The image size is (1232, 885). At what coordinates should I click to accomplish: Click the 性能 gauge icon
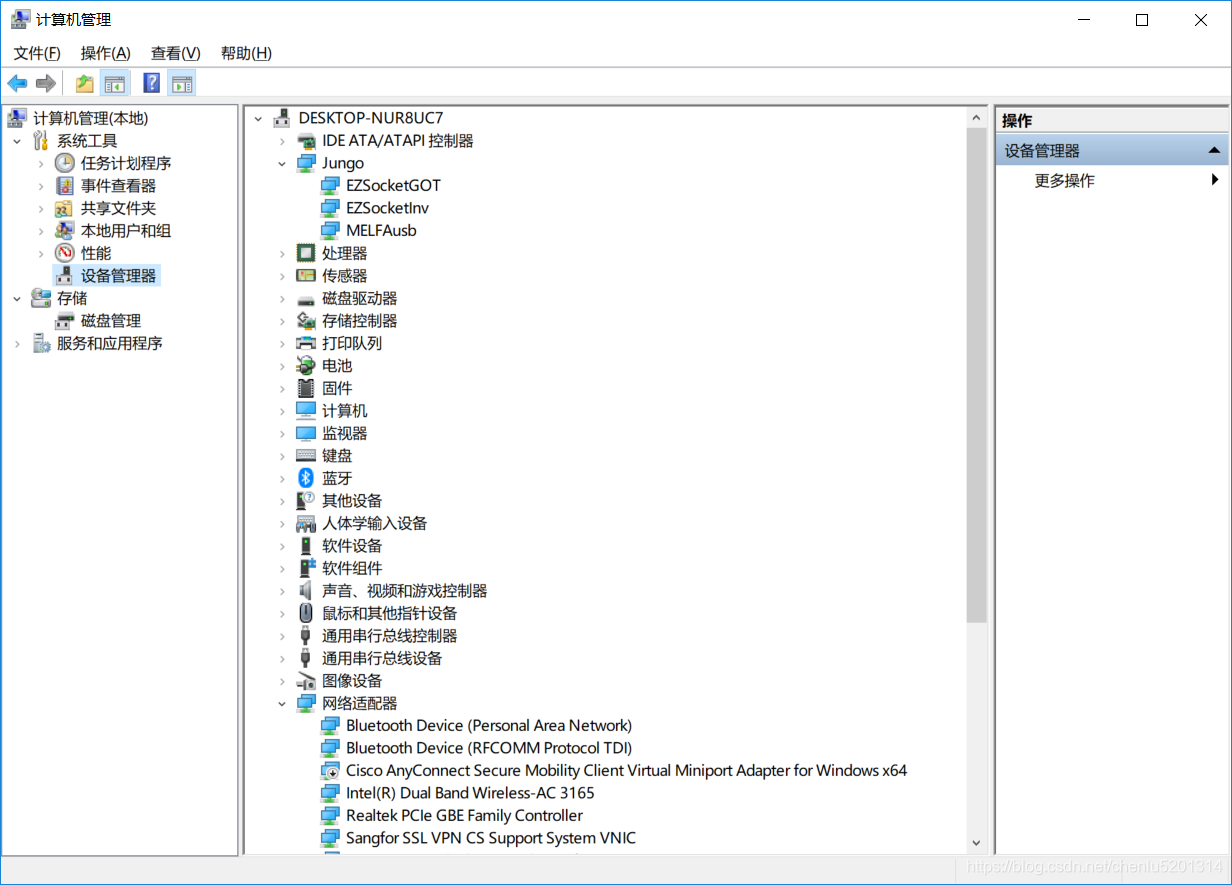[65, 253]
